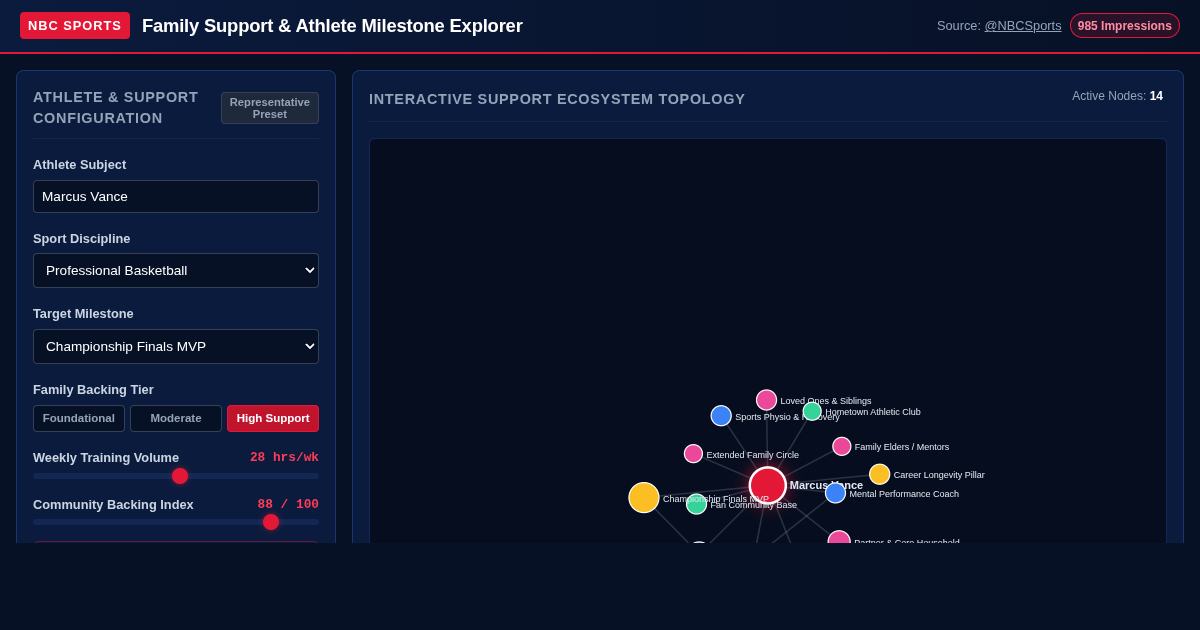Click the Hometown Athletic Club node

pyautogui.click(x=812, y=411)
